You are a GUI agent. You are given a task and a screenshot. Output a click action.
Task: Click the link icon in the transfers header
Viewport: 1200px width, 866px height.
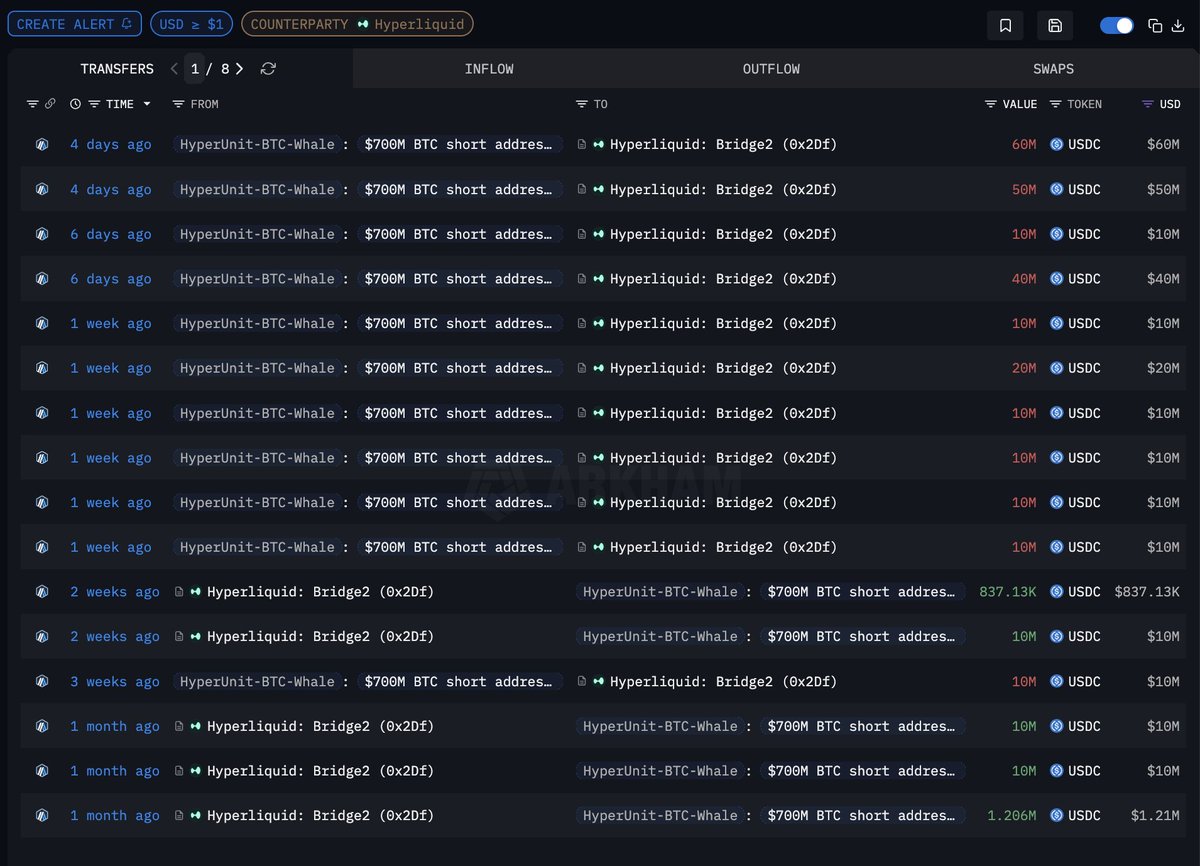pos(51,103)
